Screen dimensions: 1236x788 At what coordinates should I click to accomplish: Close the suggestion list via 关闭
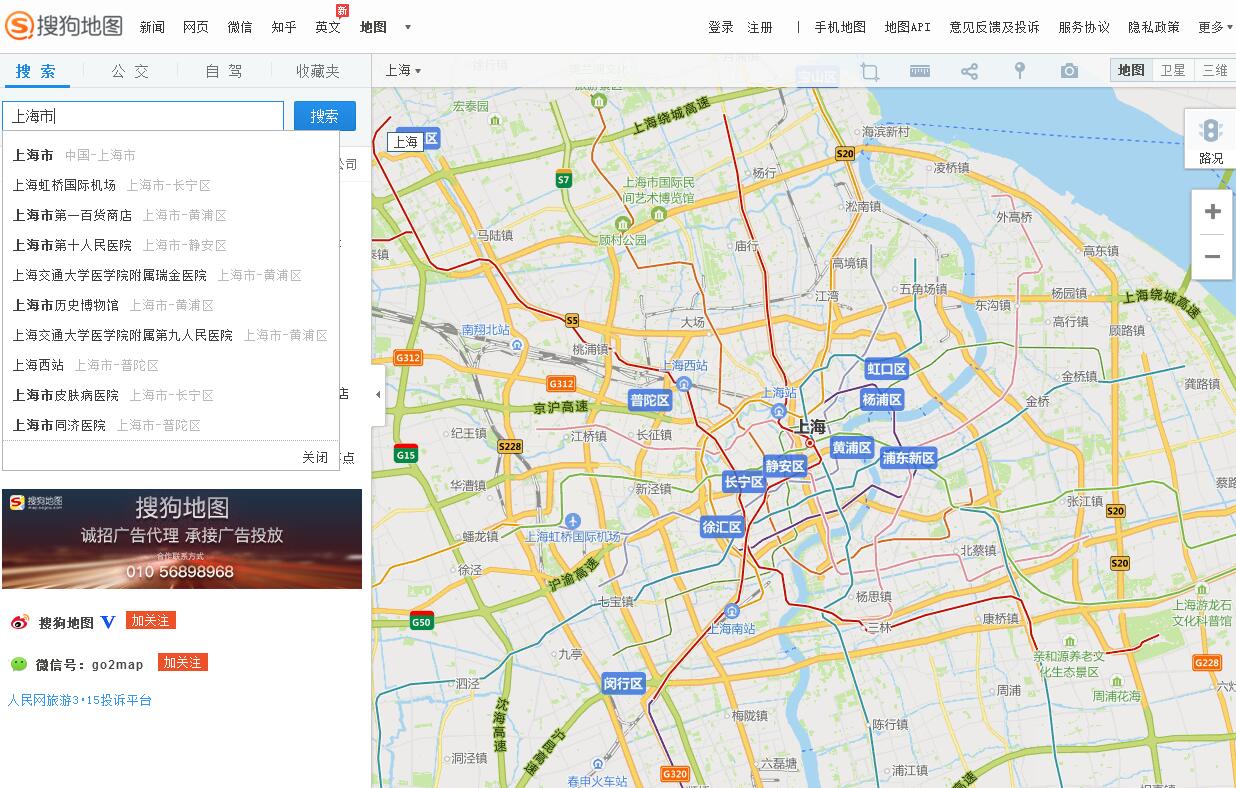[x=315, y=457]
